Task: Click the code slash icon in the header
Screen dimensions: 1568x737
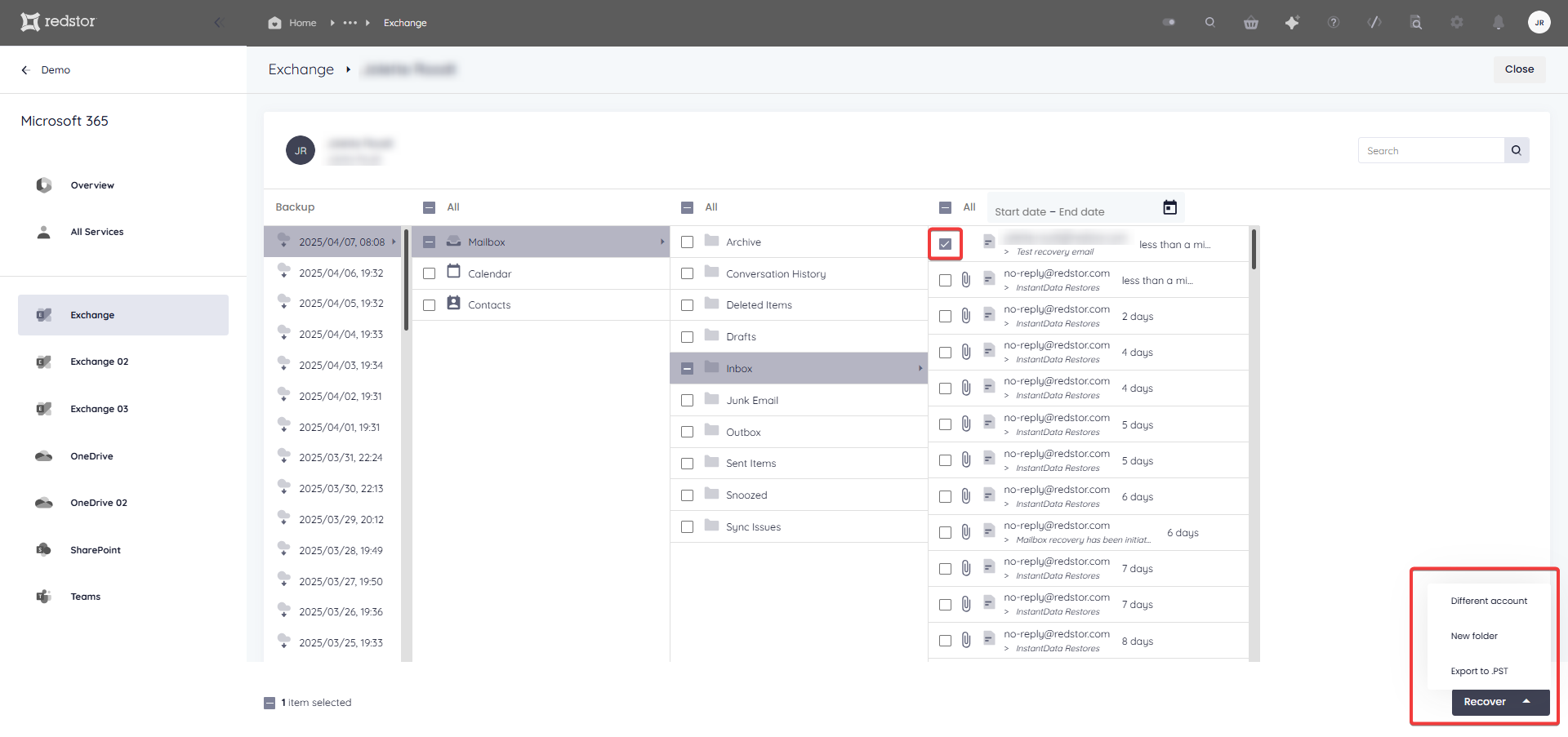Action: [x=1374, y=23]
